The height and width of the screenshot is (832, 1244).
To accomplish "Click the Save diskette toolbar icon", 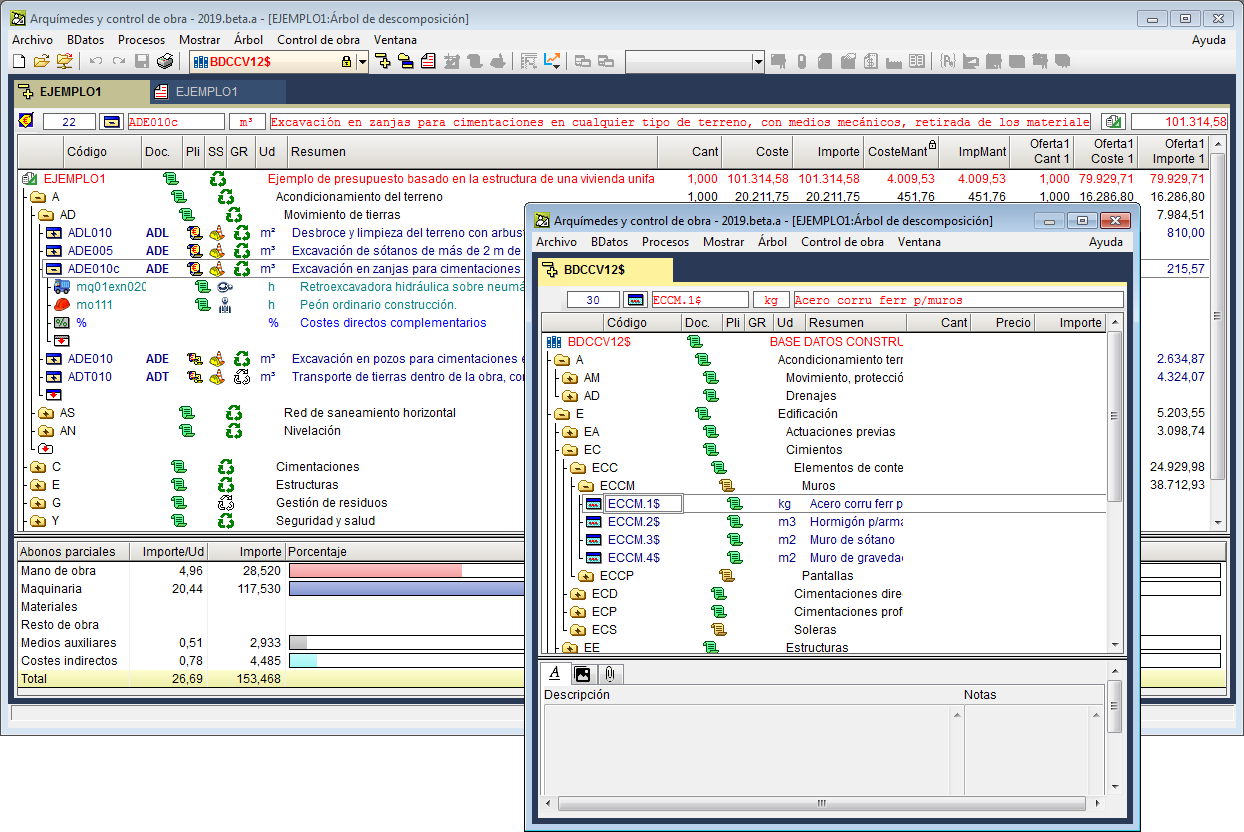I will [x=142, y=62].
